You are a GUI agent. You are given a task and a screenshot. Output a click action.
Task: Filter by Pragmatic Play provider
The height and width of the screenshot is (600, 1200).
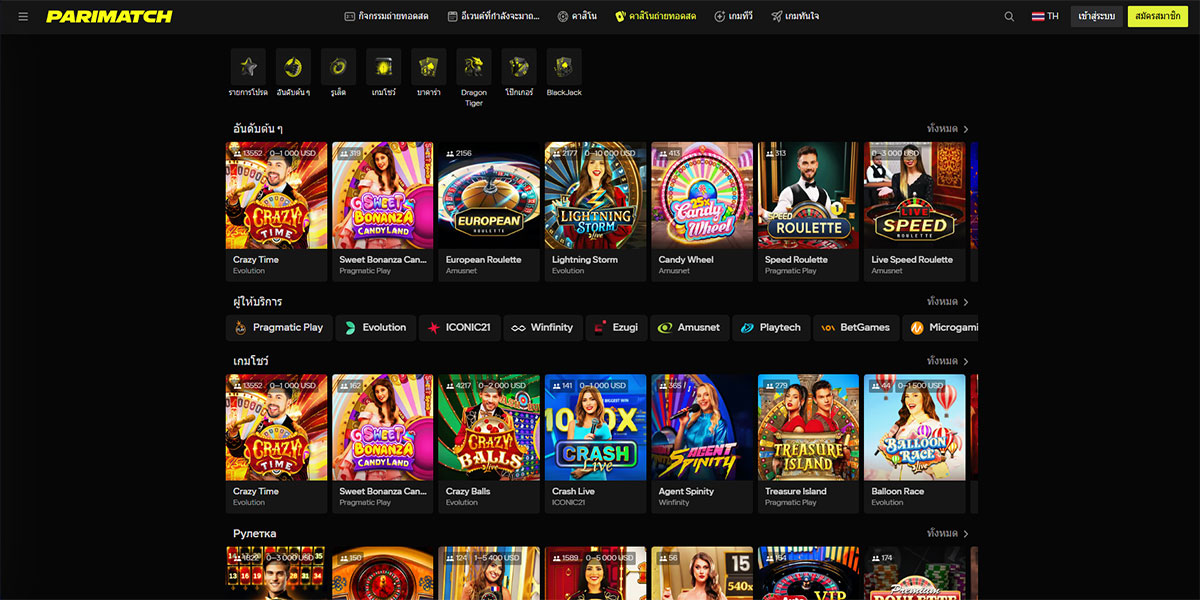pos(279,327)
